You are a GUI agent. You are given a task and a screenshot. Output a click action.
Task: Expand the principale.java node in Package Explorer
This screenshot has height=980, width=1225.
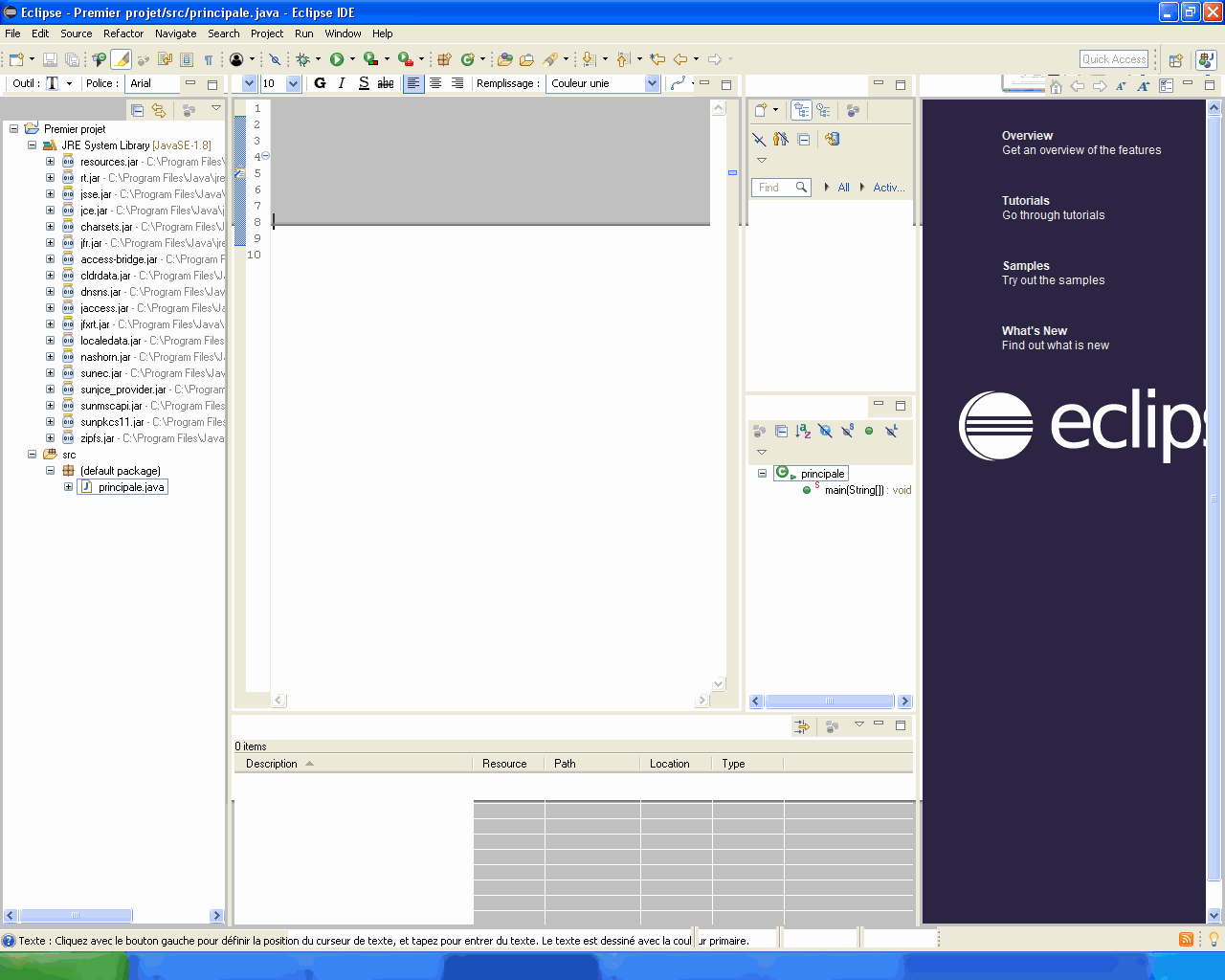(x=68, y=486)
